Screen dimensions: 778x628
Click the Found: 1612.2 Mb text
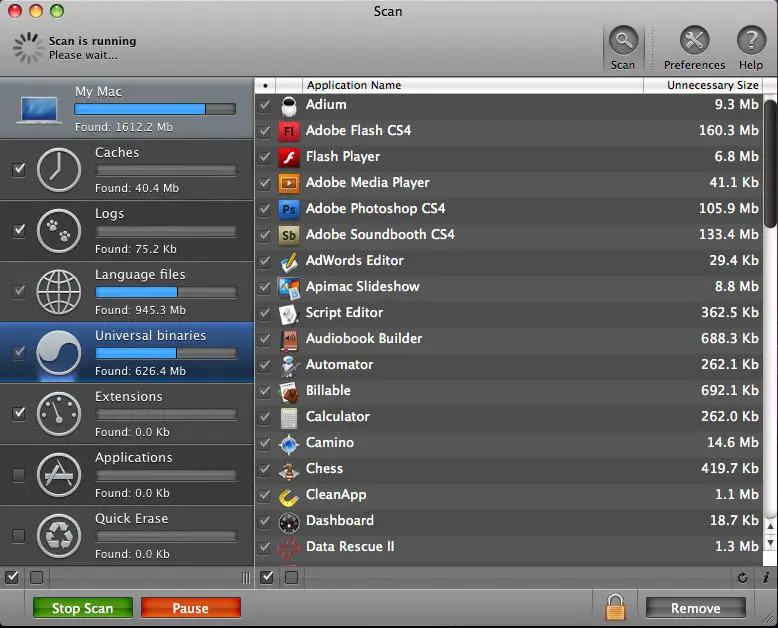click(124, 127)
